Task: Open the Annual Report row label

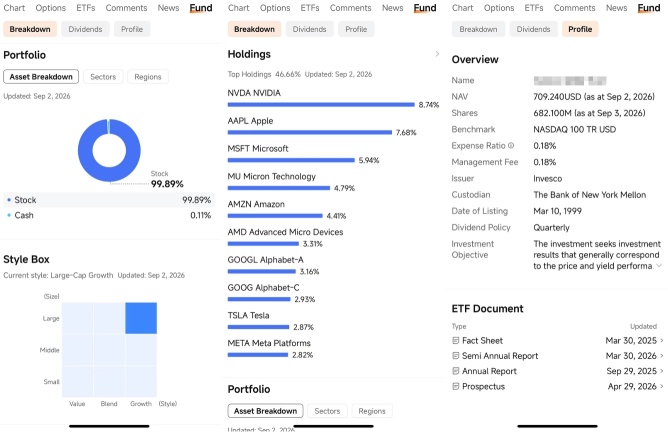Action: [x=489, y=371]
